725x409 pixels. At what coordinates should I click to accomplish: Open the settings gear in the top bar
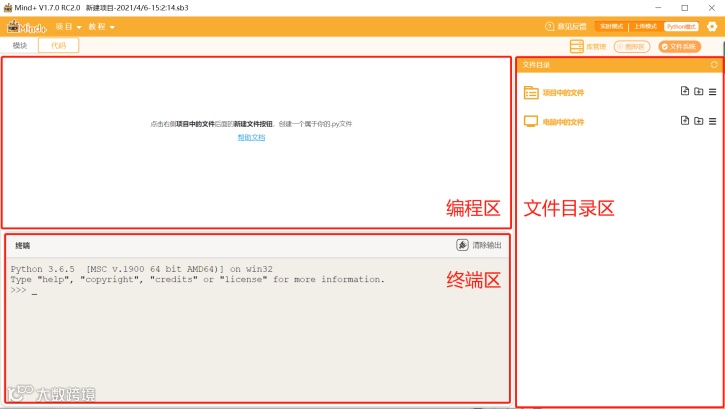(712, 26)
